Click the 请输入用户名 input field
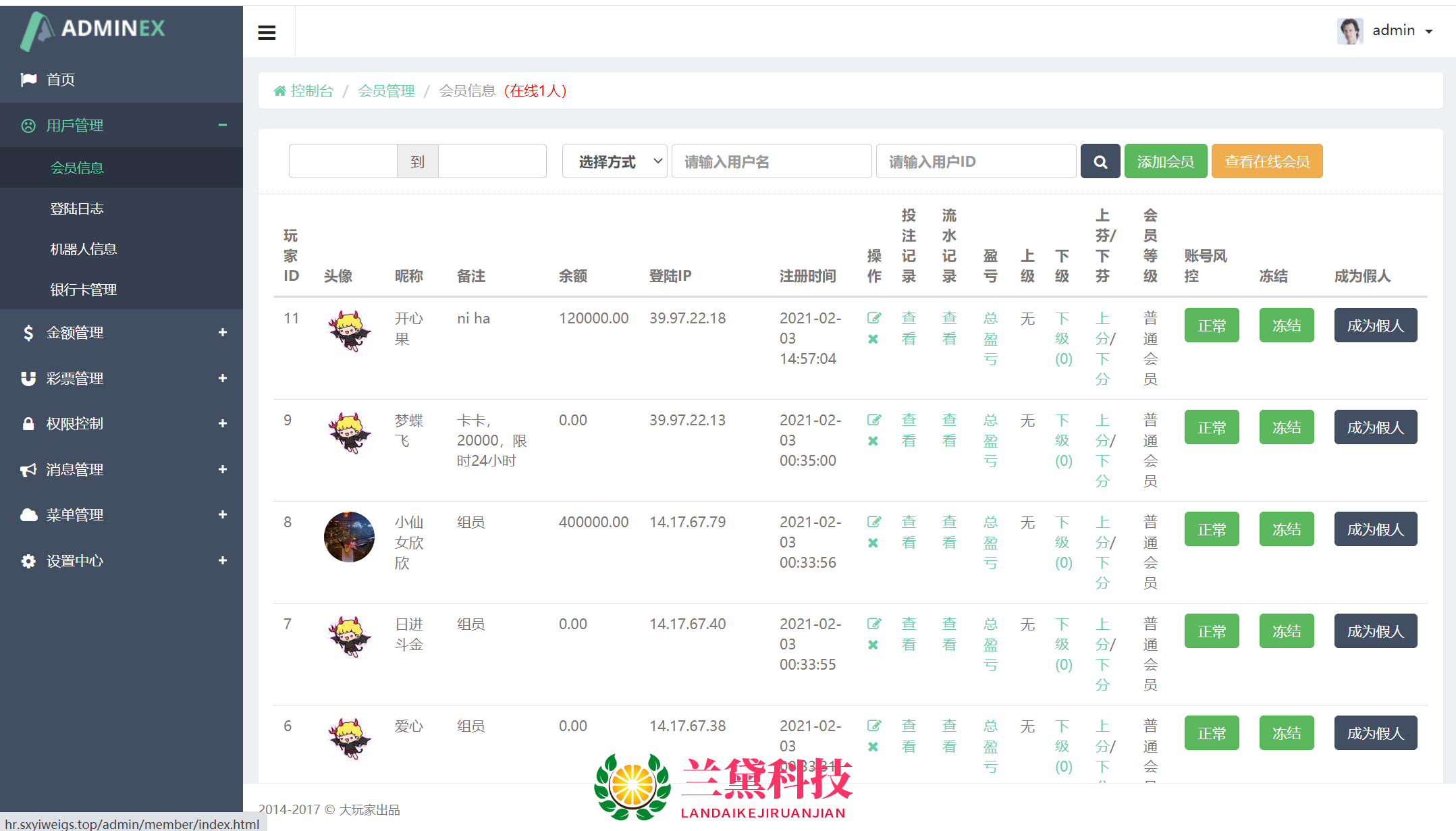 coord(771,161)
